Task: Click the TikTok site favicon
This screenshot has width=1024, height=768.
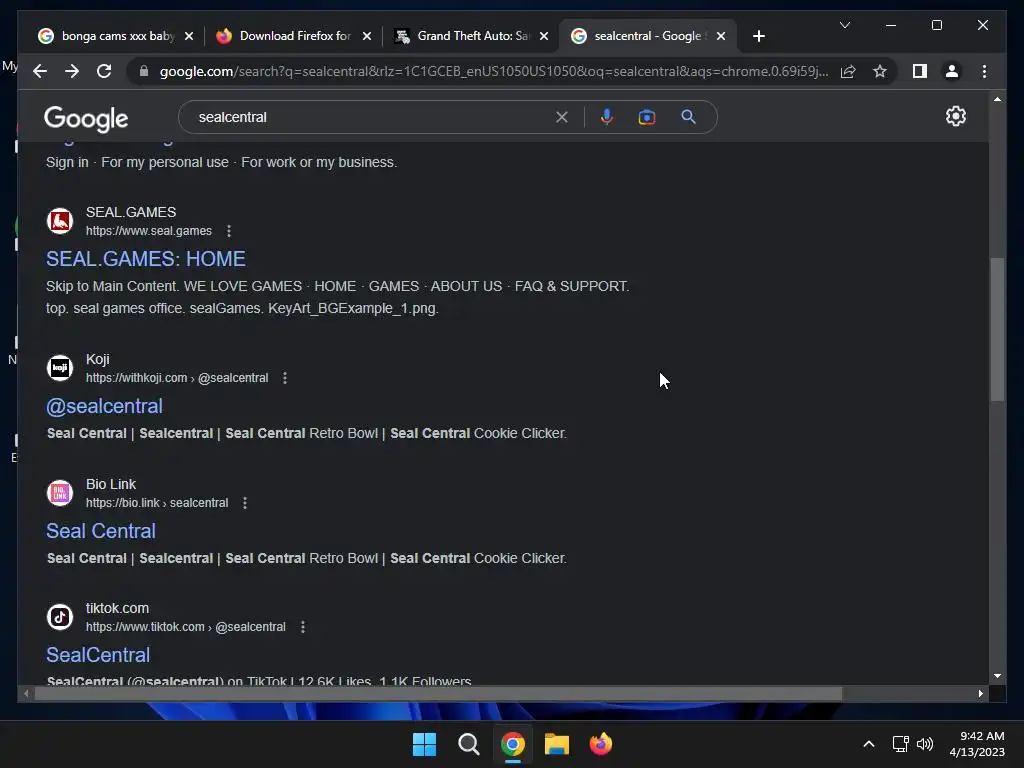Action: tap(60, 617)
